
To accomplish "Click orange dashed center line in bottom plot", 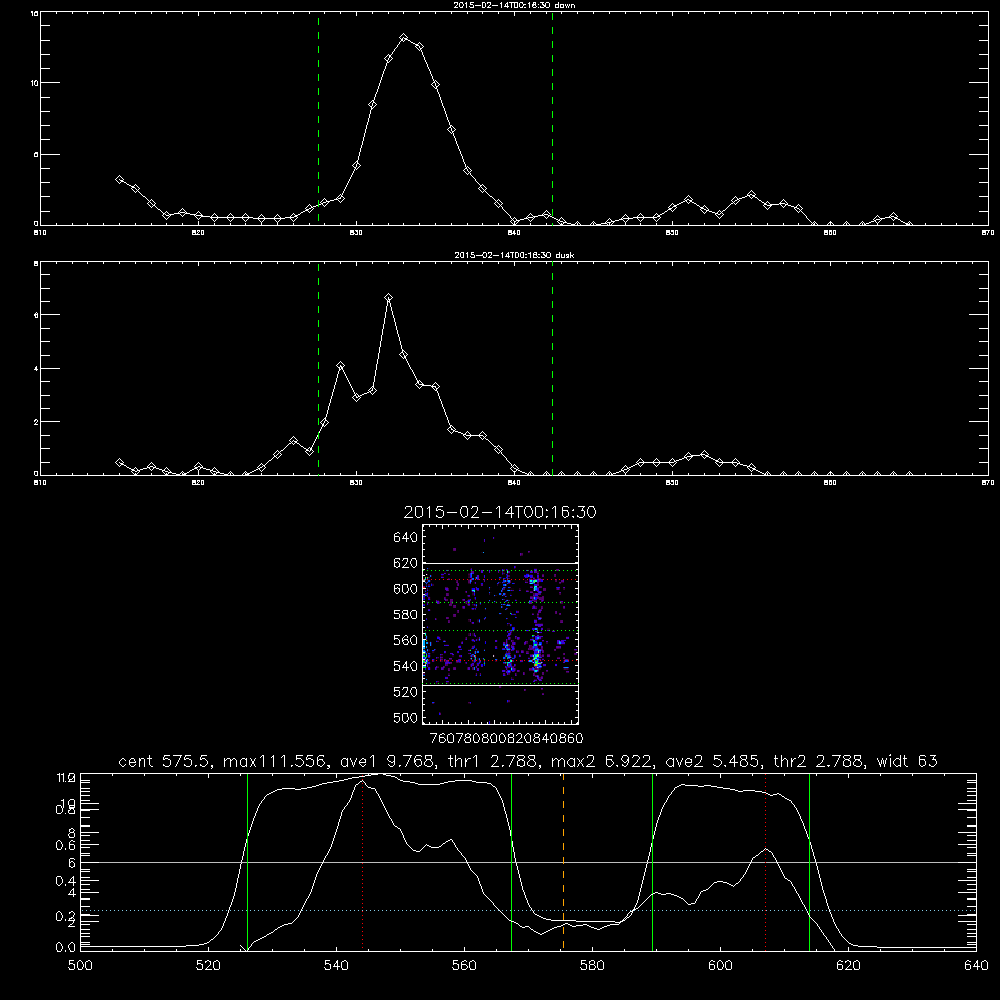I will click(563, 862).
